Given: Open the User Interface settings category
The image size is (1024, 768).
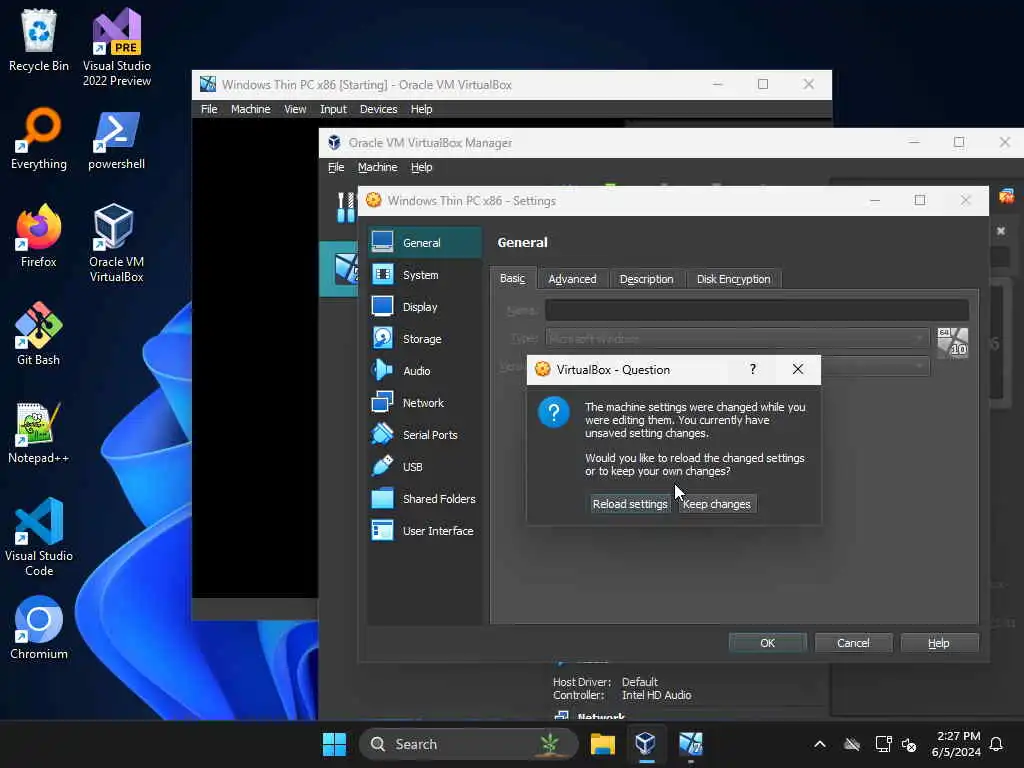Looking at the screenshot, I should 424,530.
